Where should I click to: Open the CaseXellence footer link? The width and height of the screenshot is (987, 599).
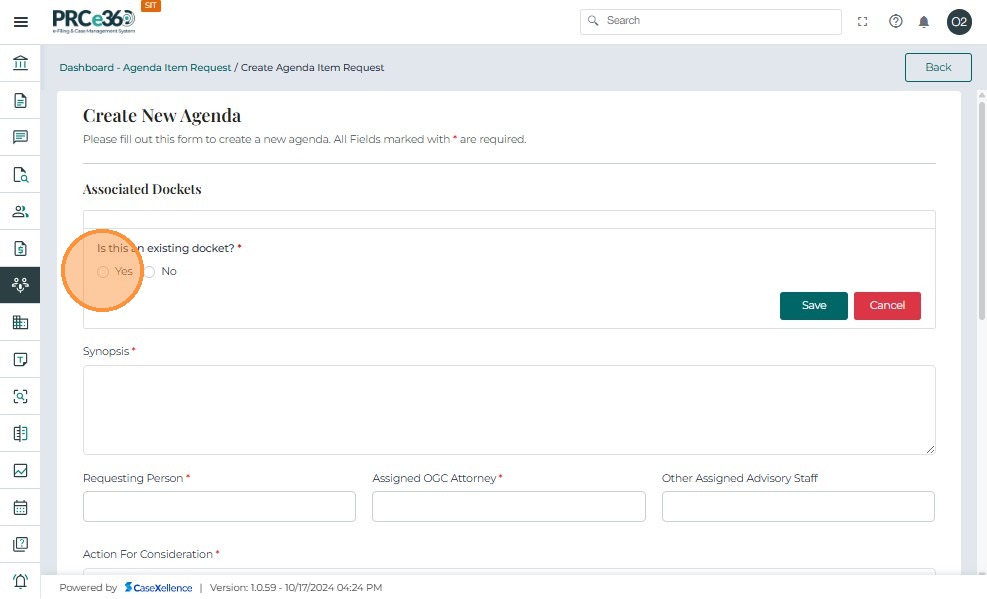click(x=158, y=588)
